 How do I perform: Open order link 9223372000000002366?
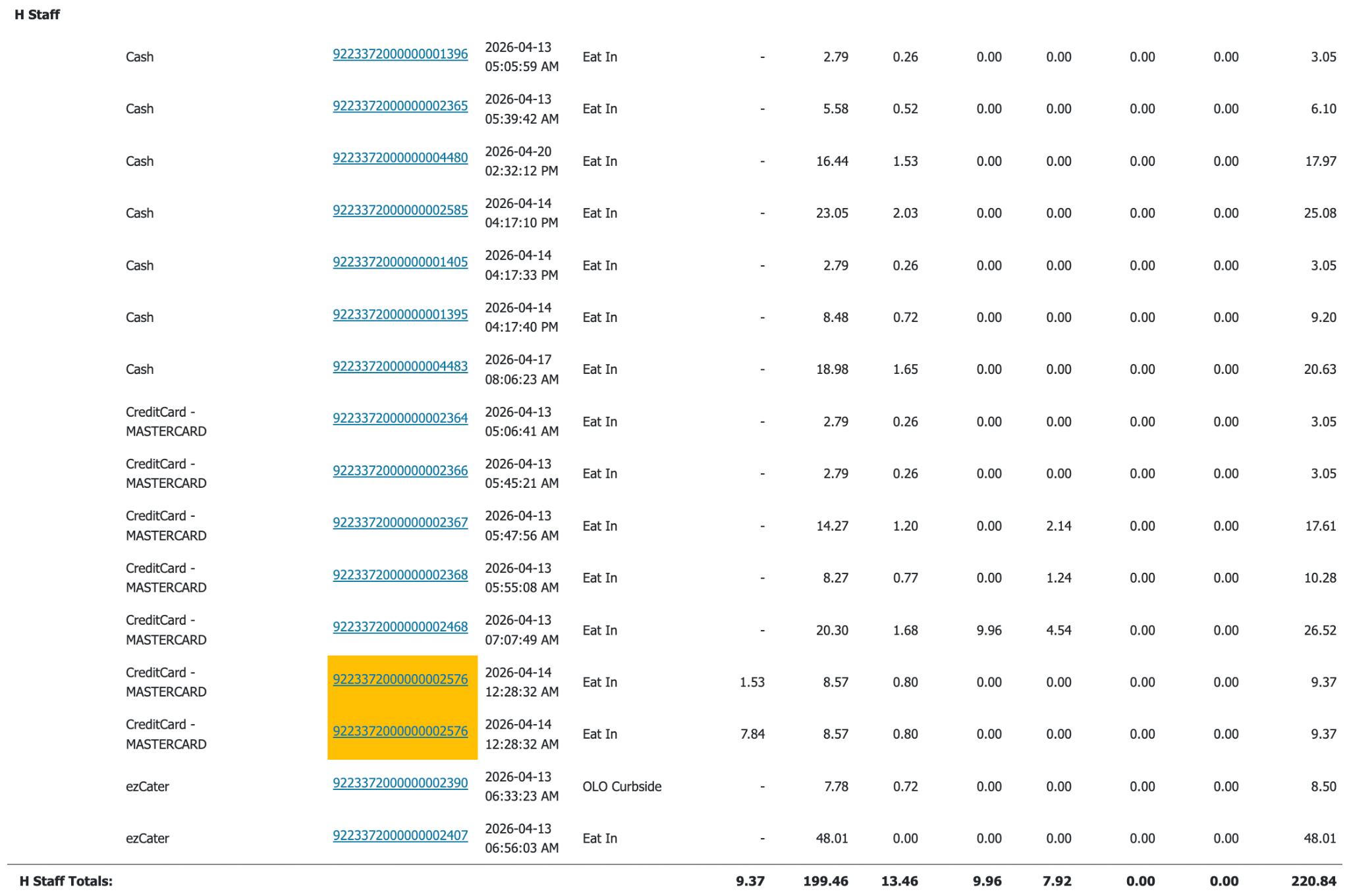tap(400, 471)
